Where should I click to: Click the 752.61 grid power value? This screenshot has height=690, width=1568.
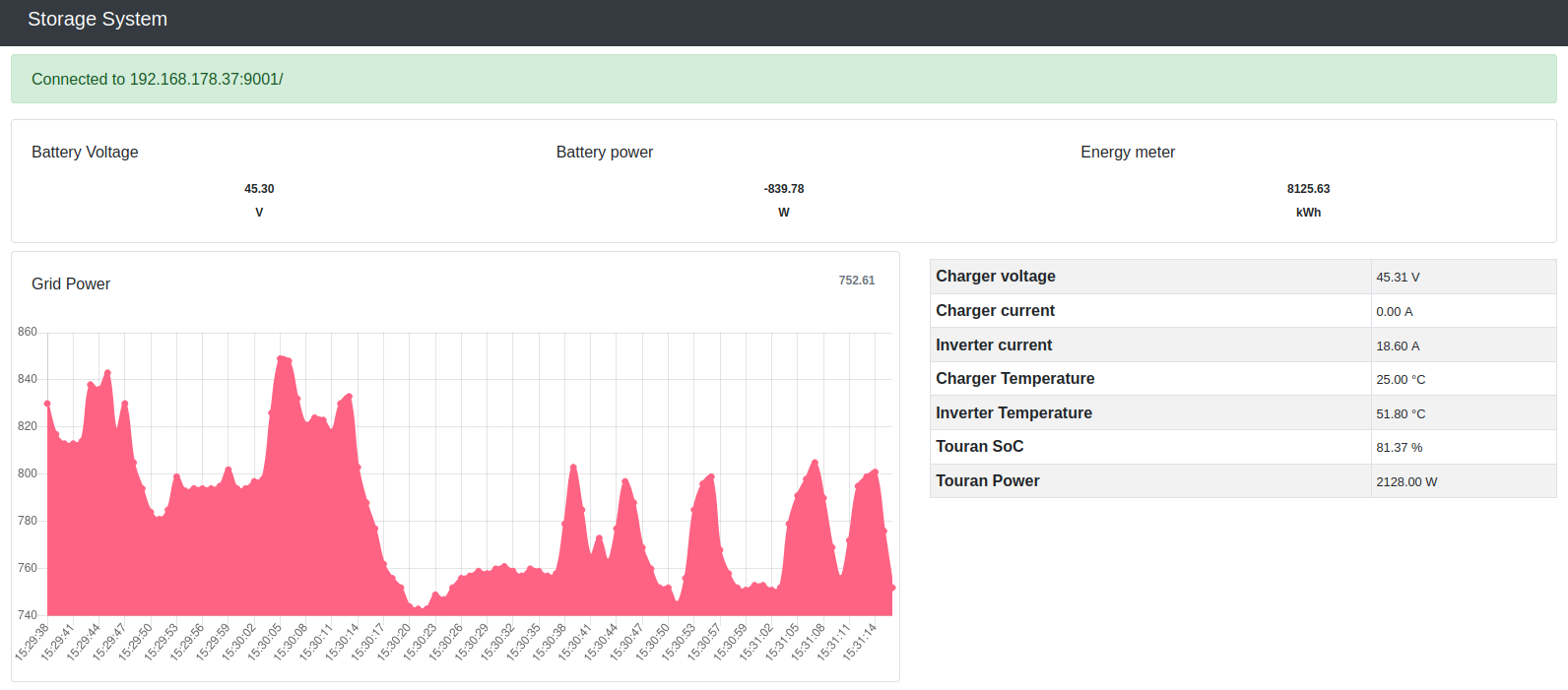856,281
